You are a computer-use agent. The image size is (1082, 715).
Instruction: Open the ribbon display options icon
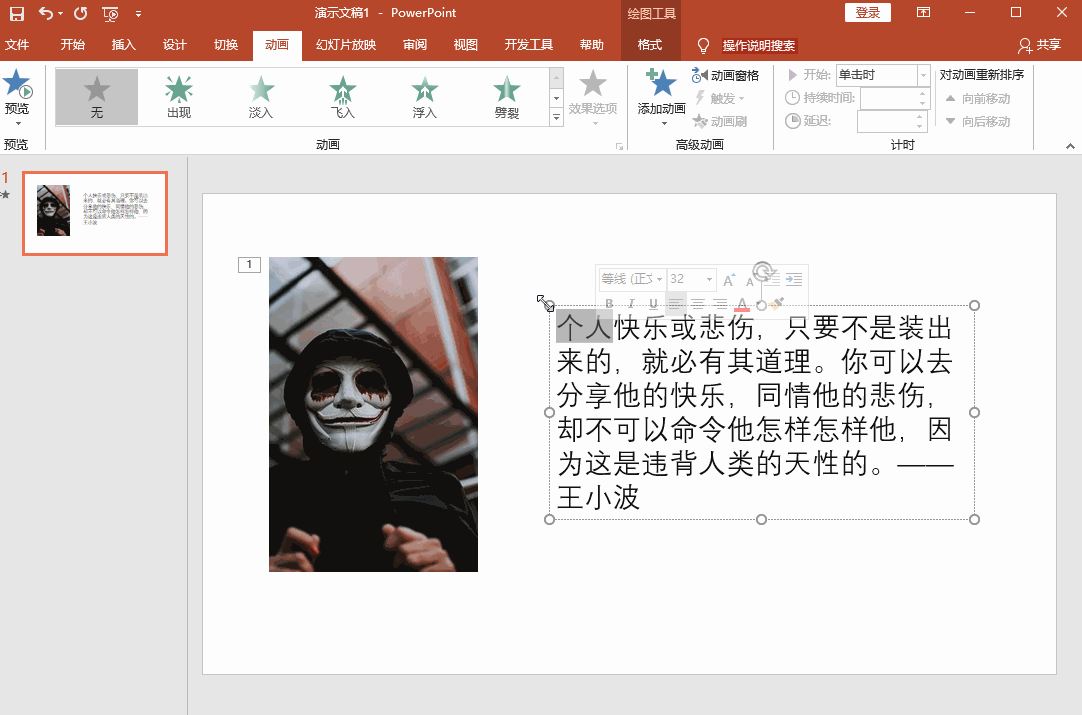[923, 12]
